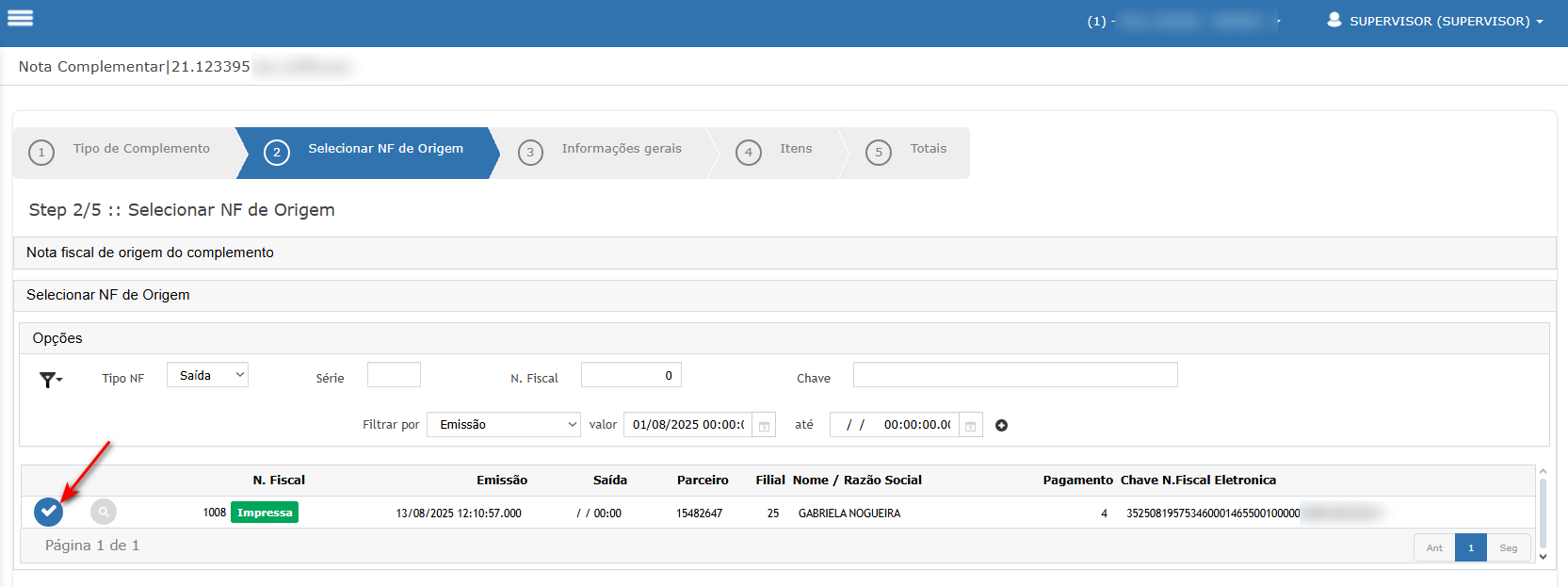Select invoice 1008 with the blue checkmark
Image resolution: width=1568 pixels, height=587 pixels.
click(48, 512)
